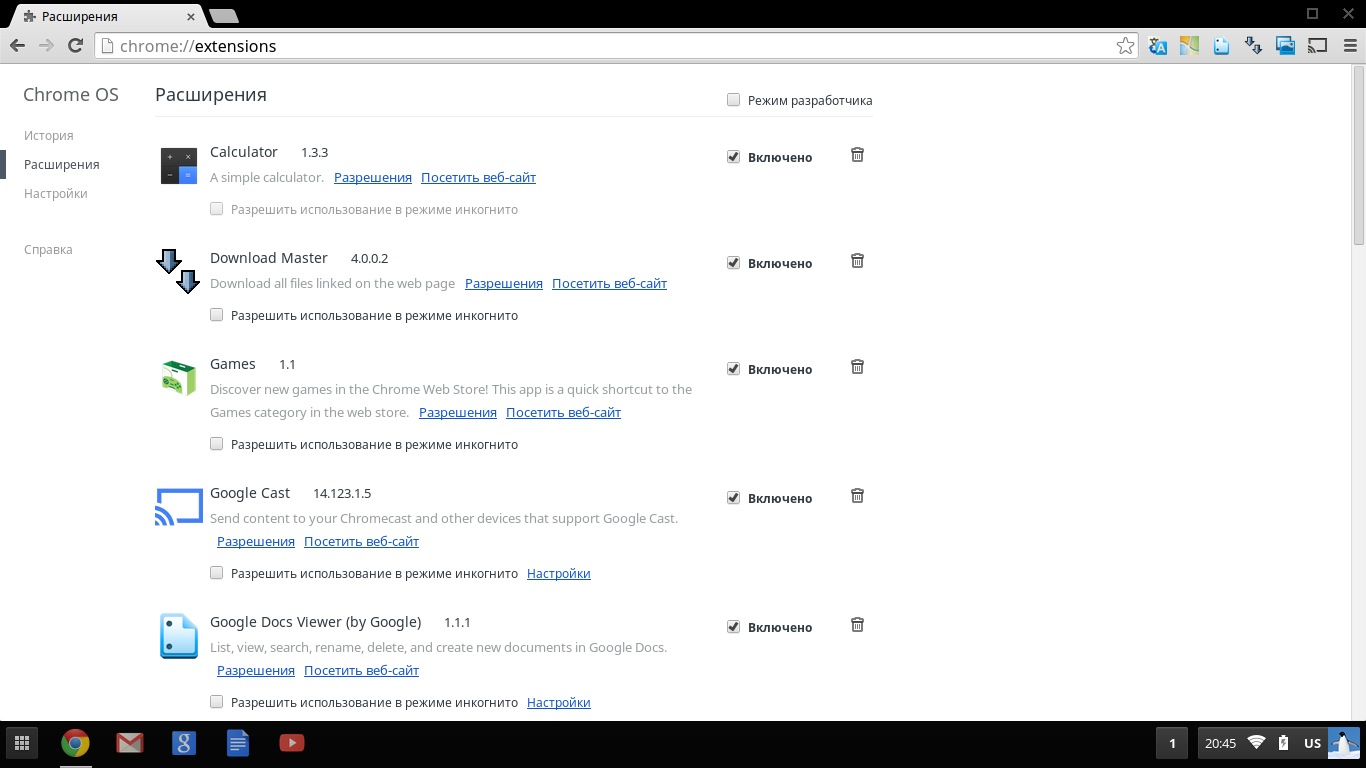Go to История in the sidebar

pyautogui.click(x=49, y=136)
